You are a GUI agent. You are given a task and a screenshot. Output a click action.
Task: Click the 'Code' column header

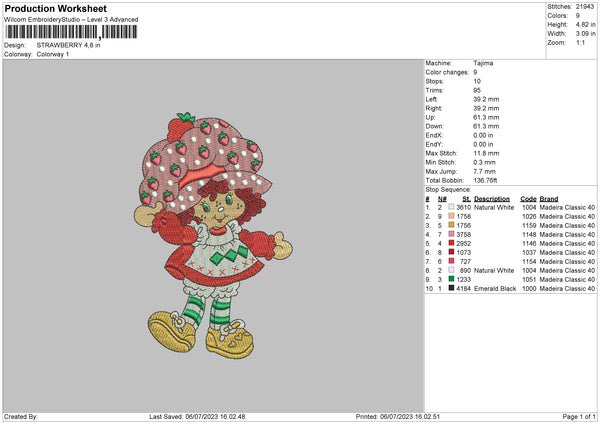pos(528,199)
